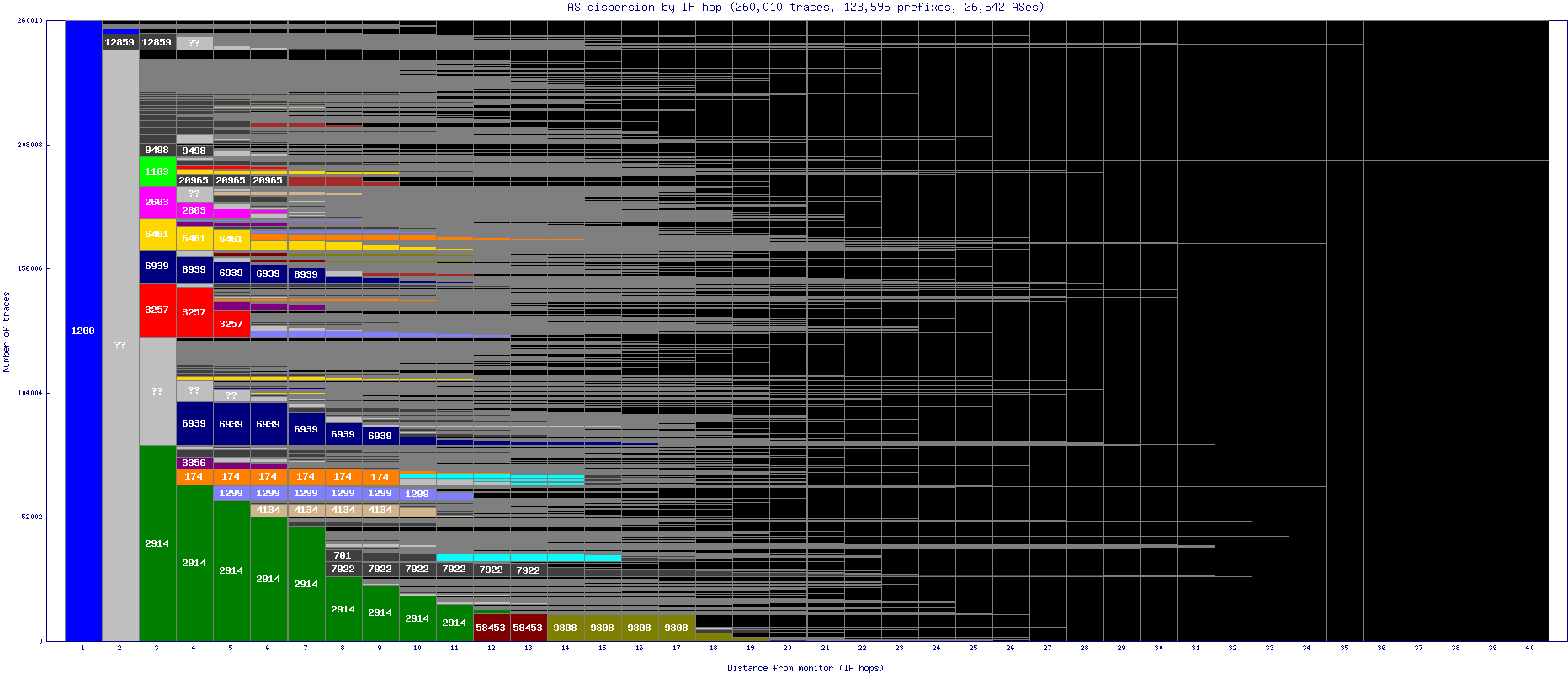
Task: Click the olive 9808 block in hop 14 column
Action: pyautogui.click(x=565, y=628)
